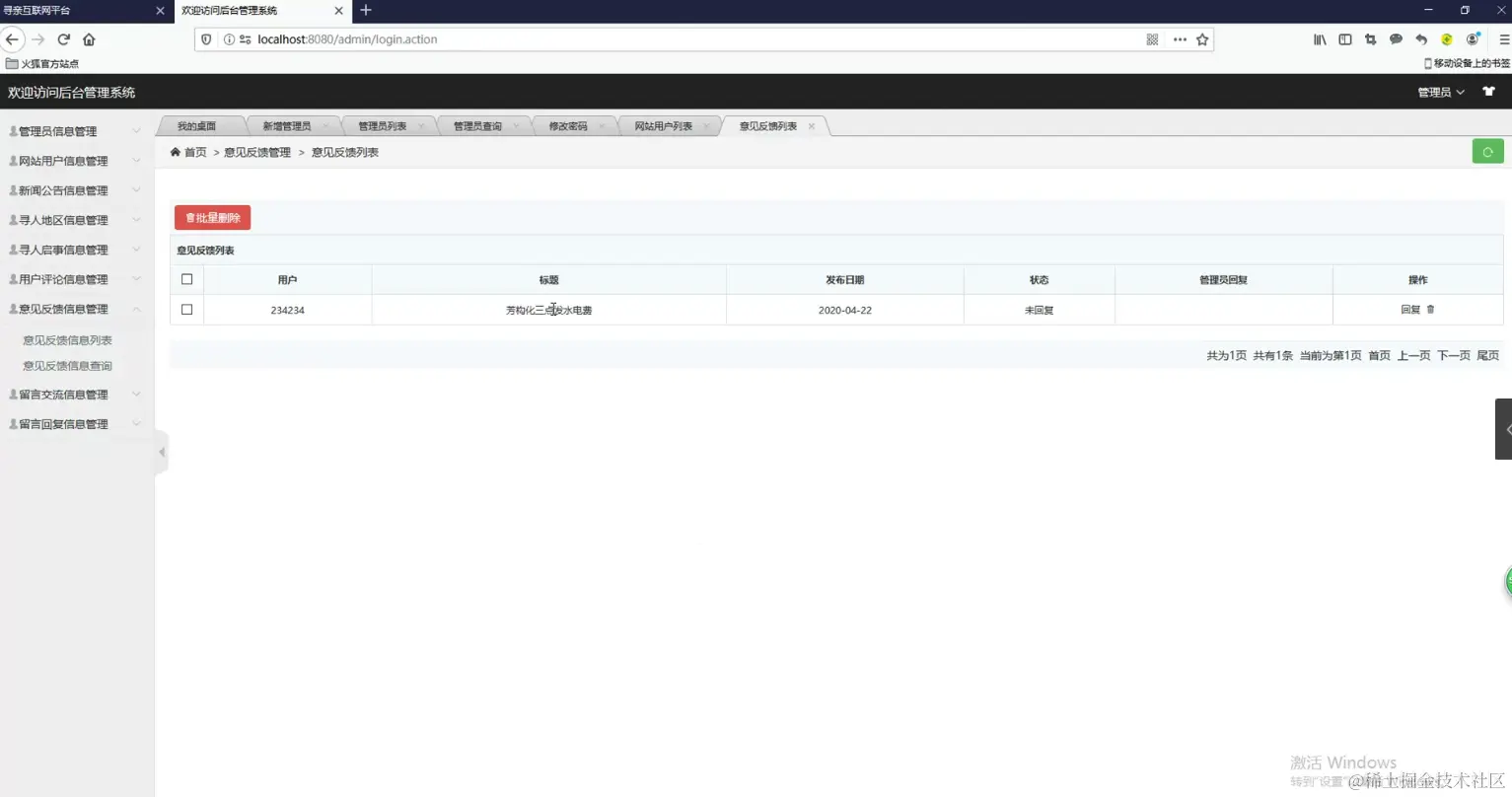
Task: Click the browser back arrow
Action: point(12,39)
